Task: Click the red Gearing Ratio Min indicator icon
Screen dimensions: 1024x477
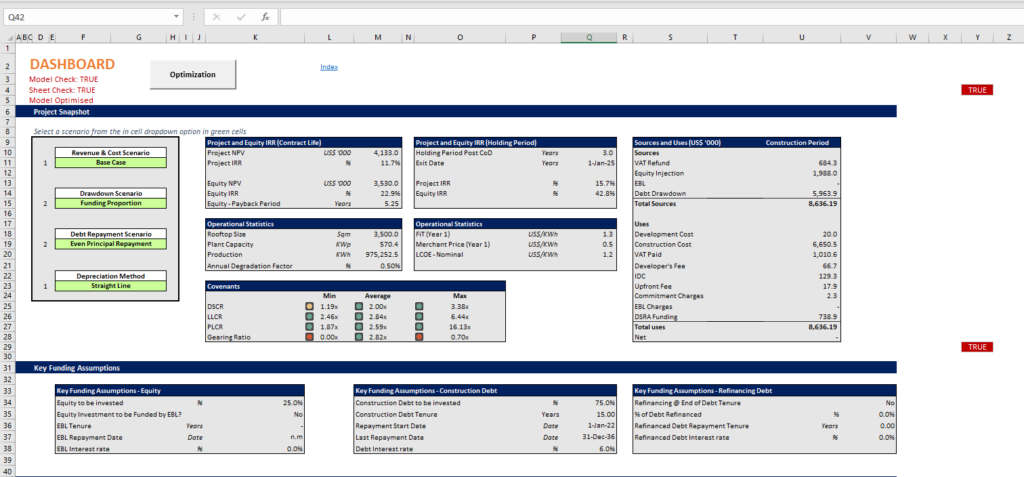Action: click(309, 338)
